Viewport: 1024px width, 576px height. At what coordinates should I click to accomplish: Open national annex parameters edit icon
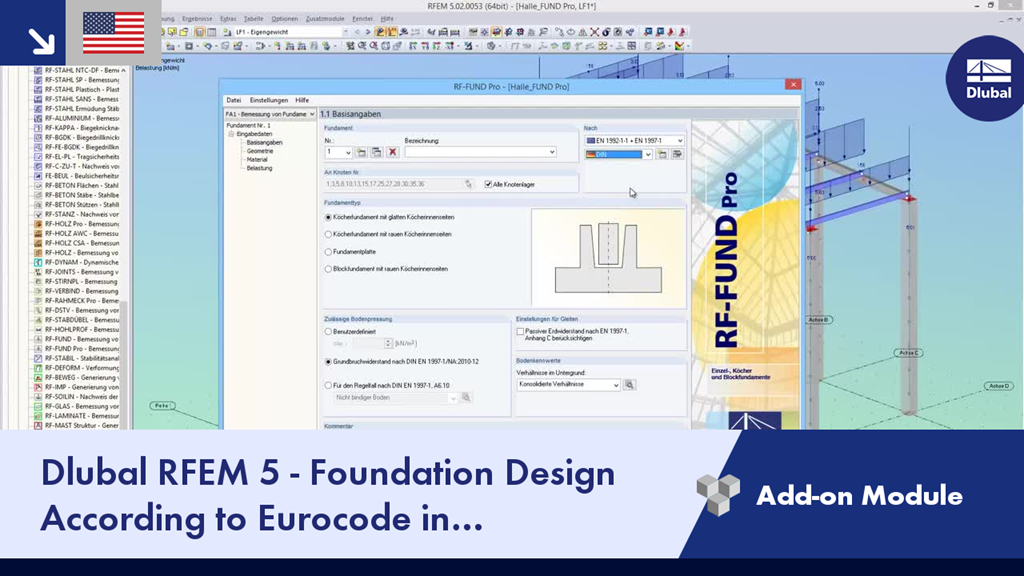(677, 155)
